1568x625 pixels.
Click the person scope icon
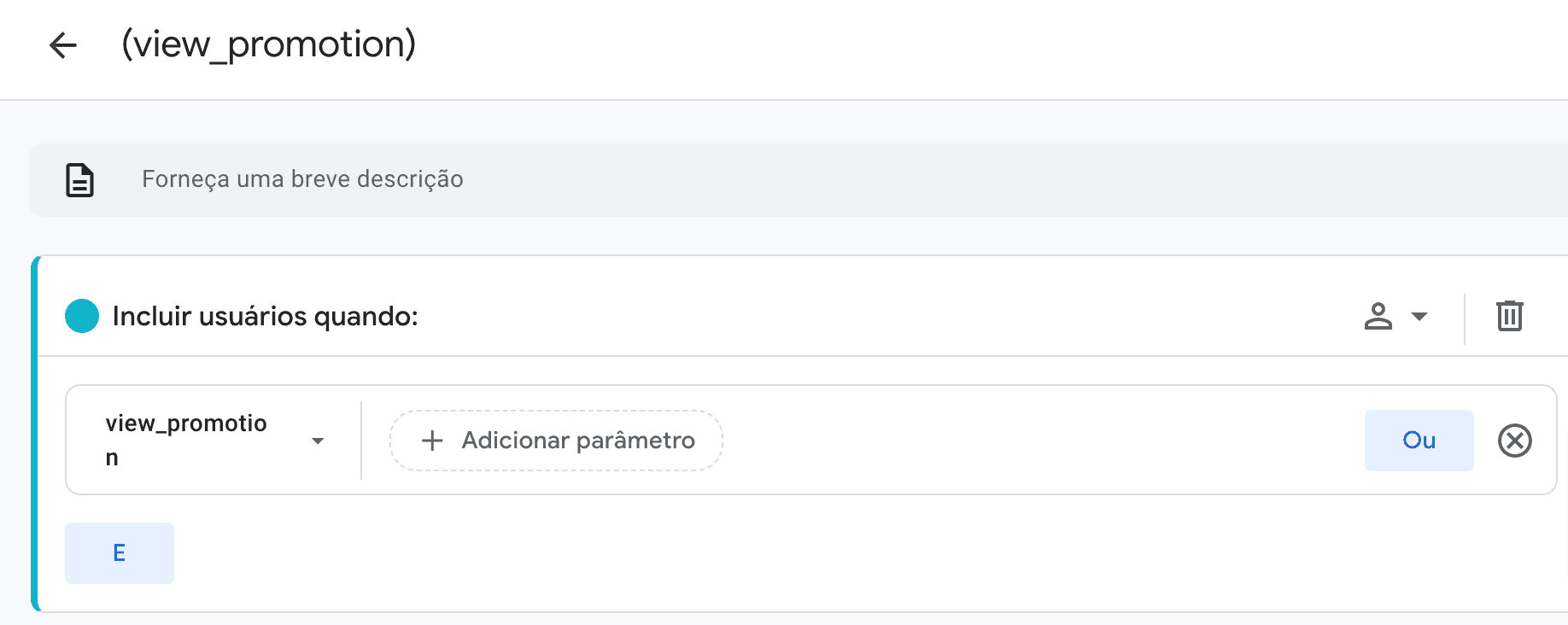point(1378,316)
